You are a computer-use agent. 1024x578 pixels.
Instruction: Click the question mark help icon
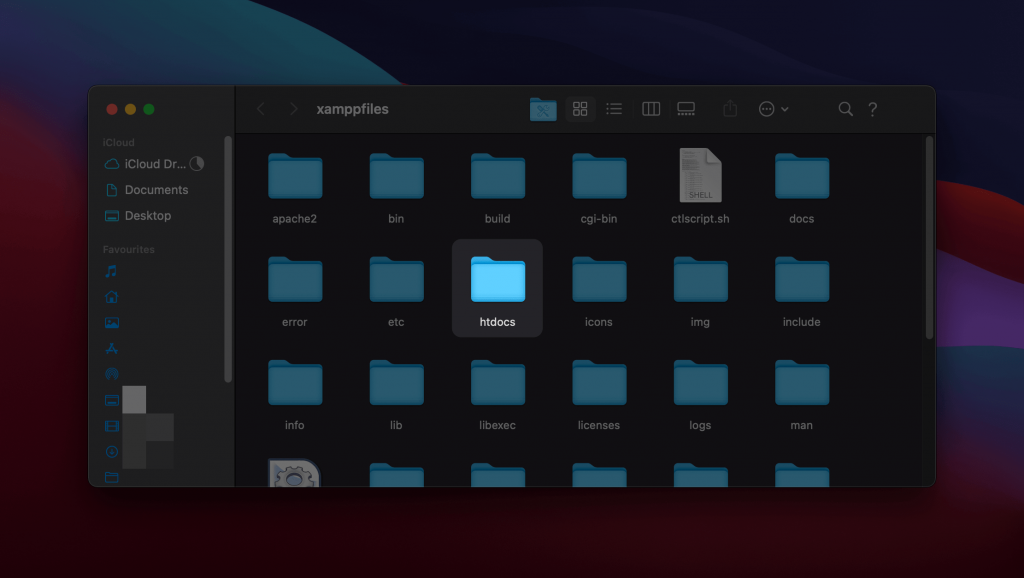click(872, 109)
